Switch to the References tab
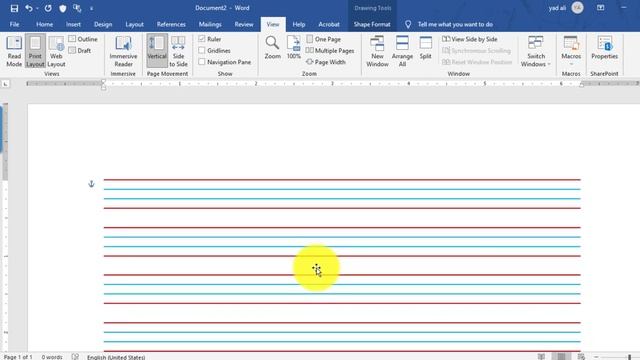The image size is (640, 360). (171, 24)
